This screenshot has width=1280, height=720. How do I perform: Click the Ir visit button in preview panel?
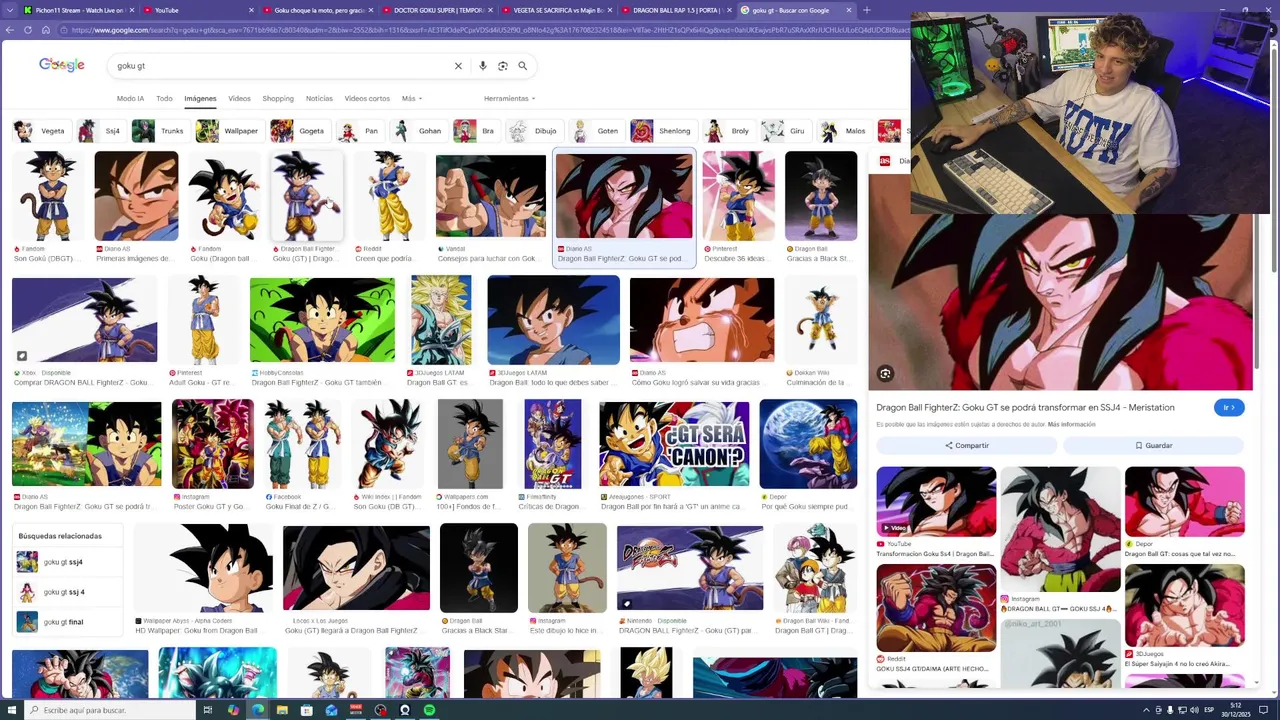1229,408
